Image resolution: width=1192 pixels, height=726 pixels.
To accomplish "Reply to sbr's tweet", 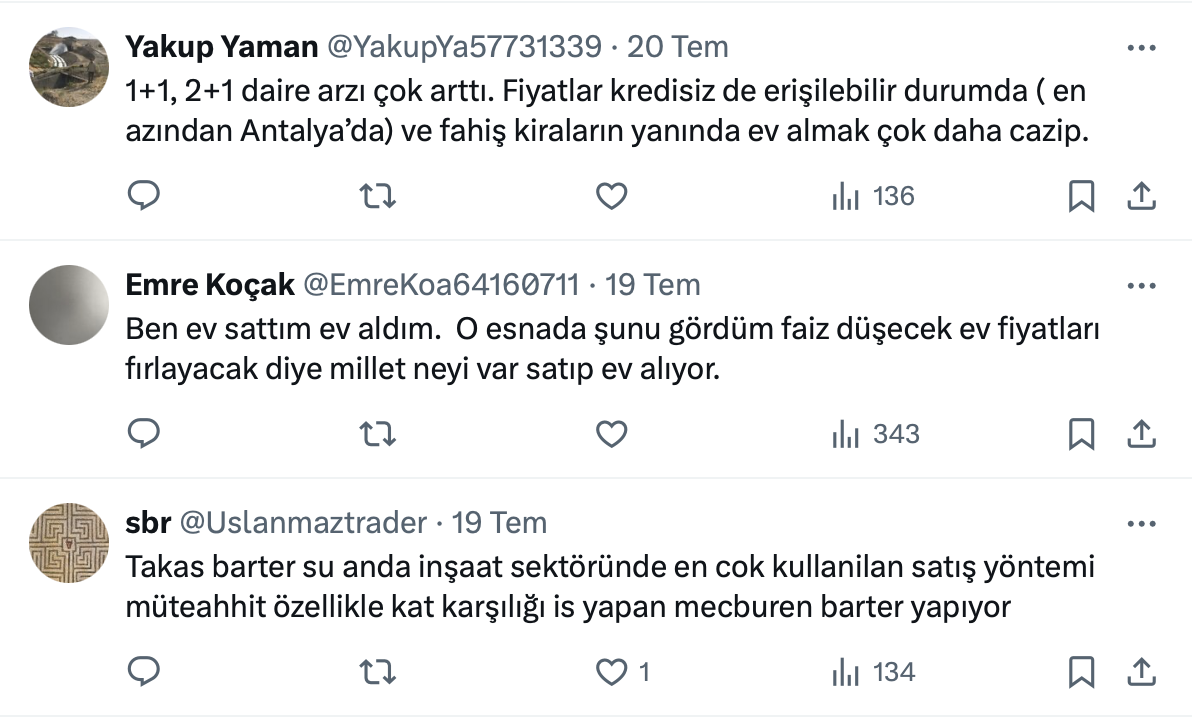I will pos(144,672).
